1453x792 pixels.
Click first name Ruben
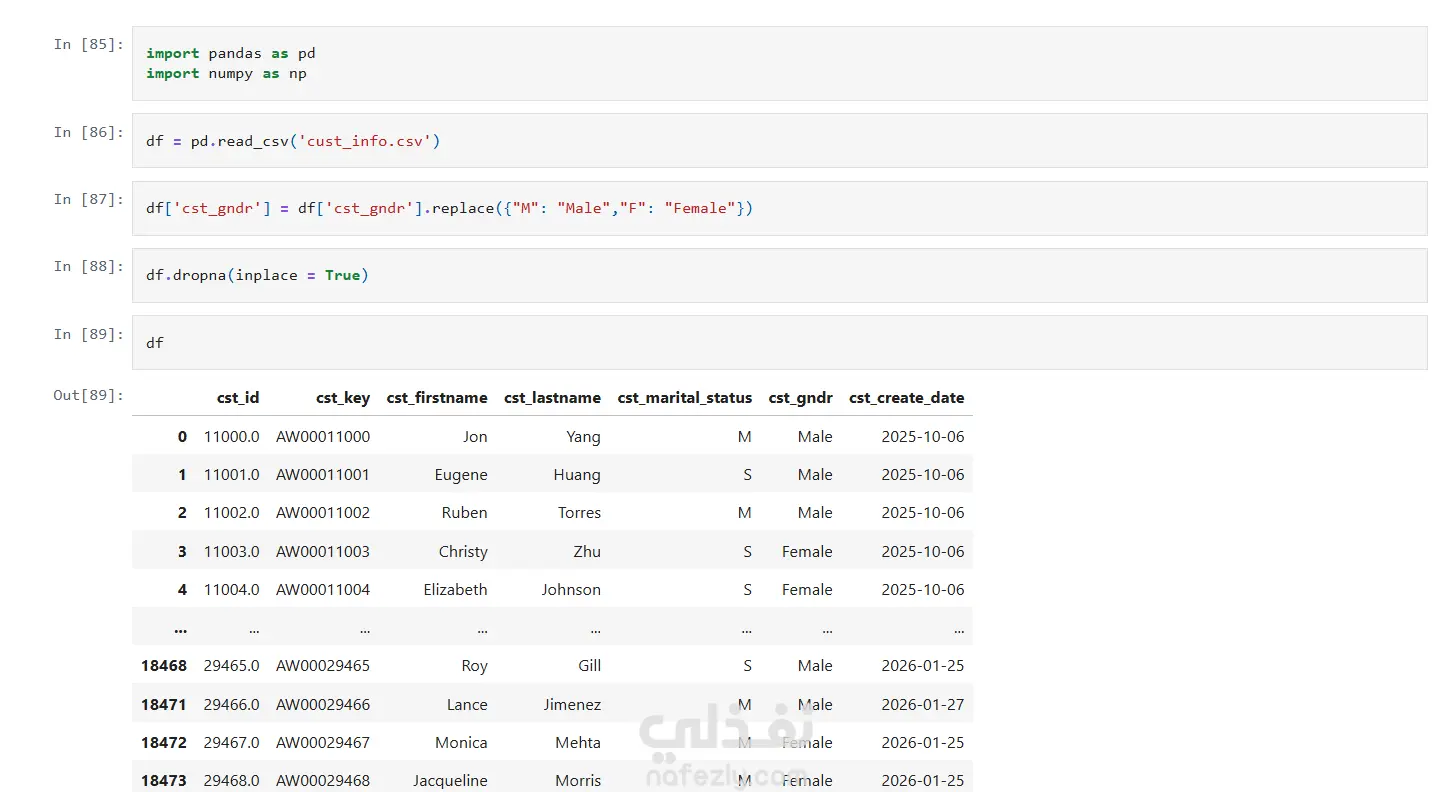[x=465, y=512]
